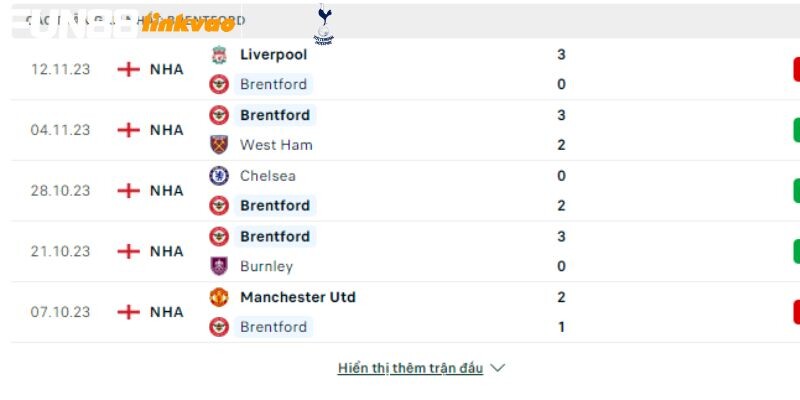Screen dimensions: 800x400
Task: Click Brentford crest in the 12.11.23 match
Action: click(x=219, y=84)
